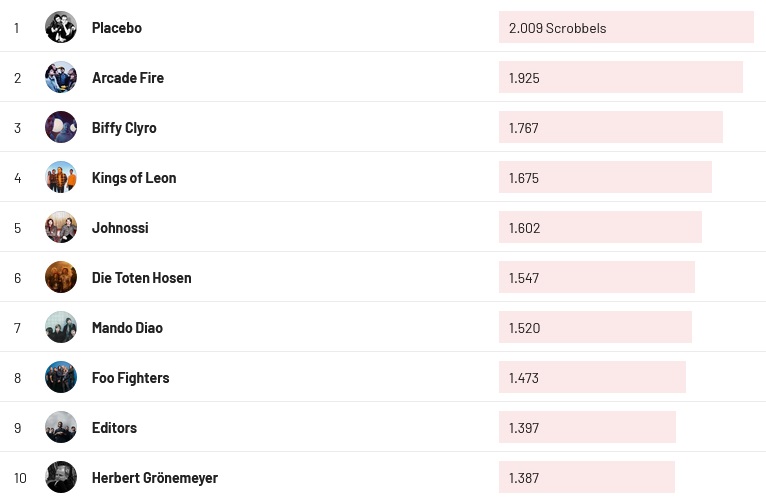Click the Johnossi artist picture
Screen dimensions: 766x500
61,227
